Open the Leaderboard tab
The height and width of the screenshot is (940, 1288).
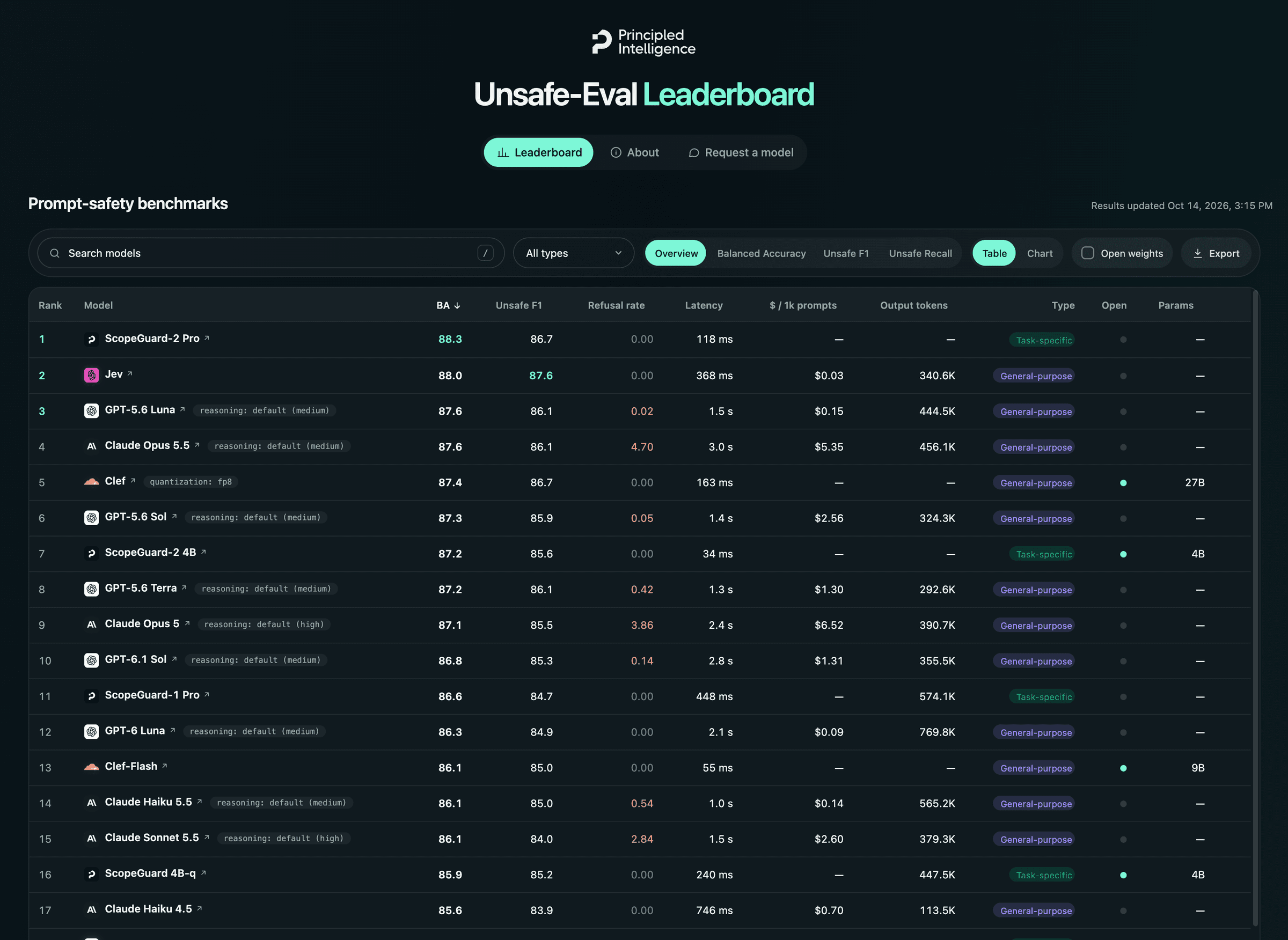(538, 152)
